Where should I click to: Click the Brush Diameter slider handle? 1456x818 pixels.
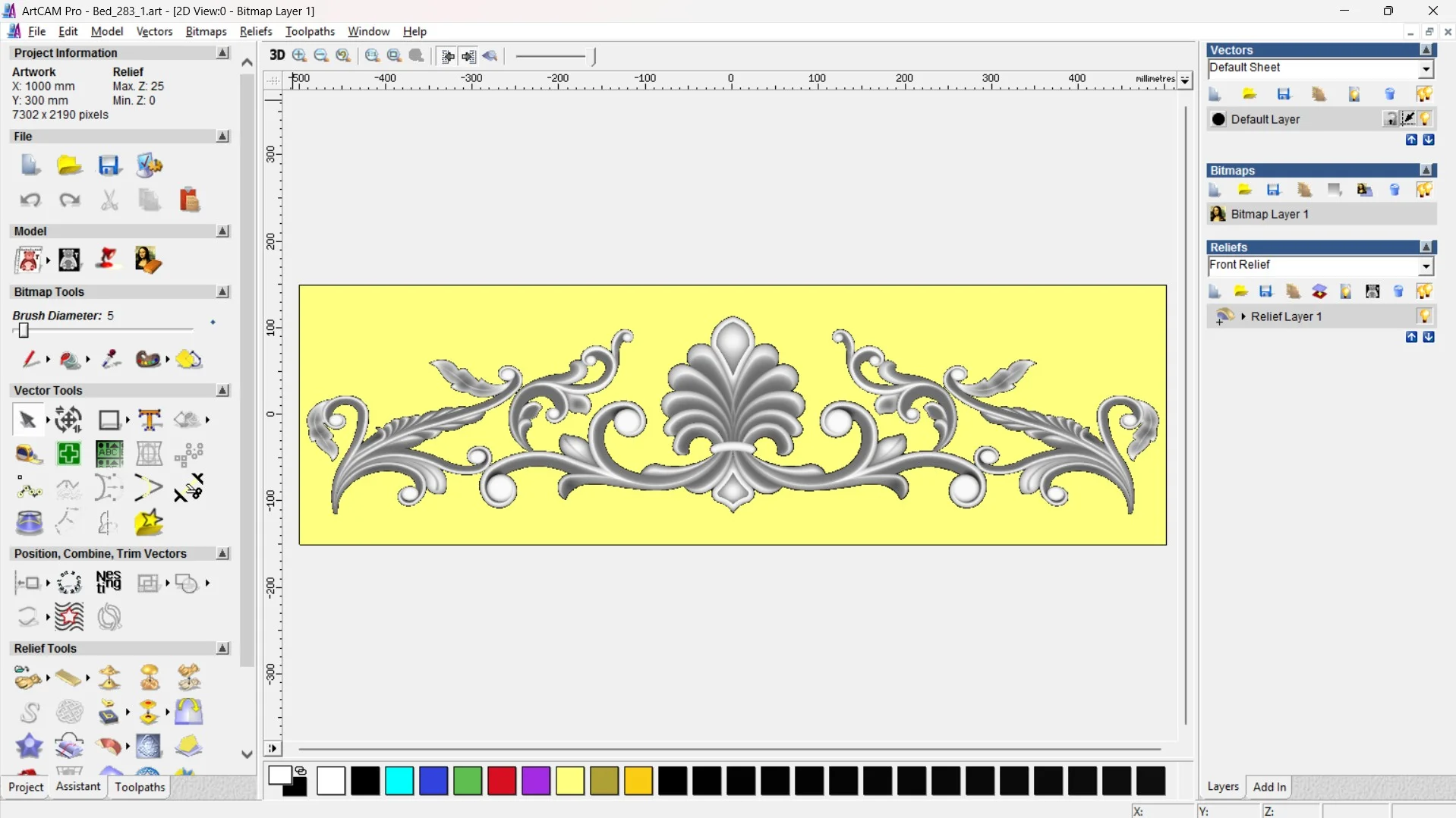tap(24, 330)
